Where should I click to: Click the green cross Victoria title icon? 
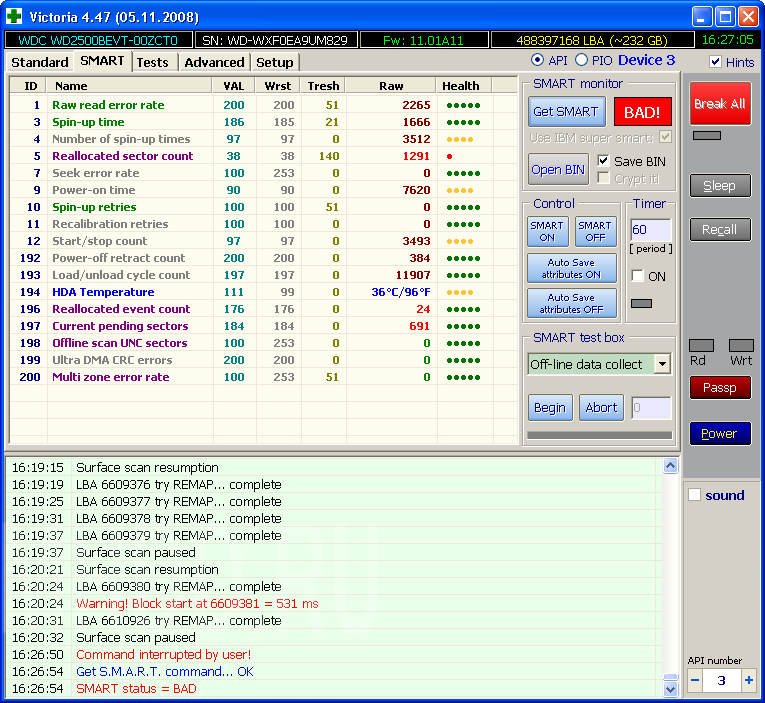coord(14,17)
